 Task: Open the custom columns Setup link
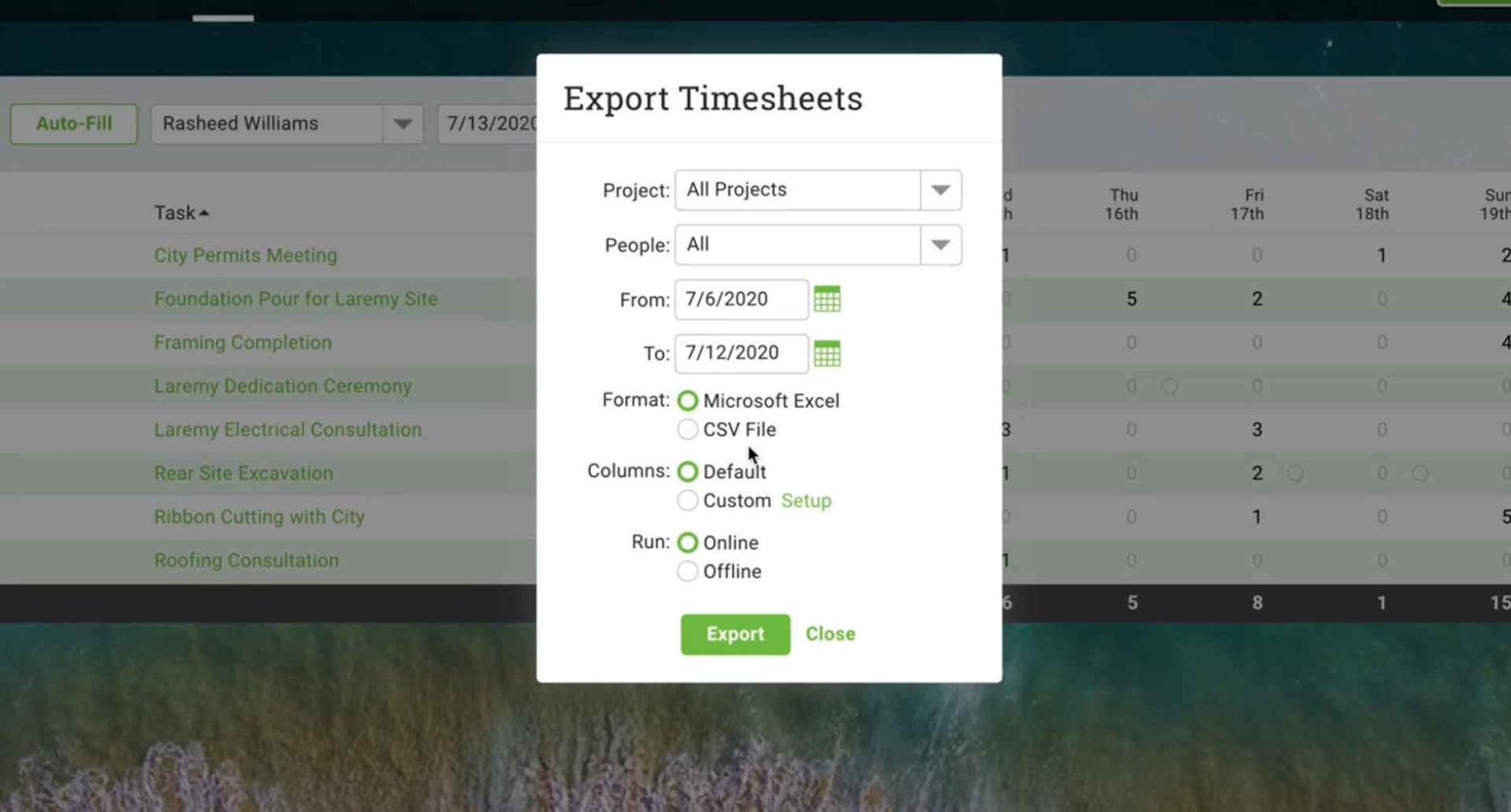point(806,500)
